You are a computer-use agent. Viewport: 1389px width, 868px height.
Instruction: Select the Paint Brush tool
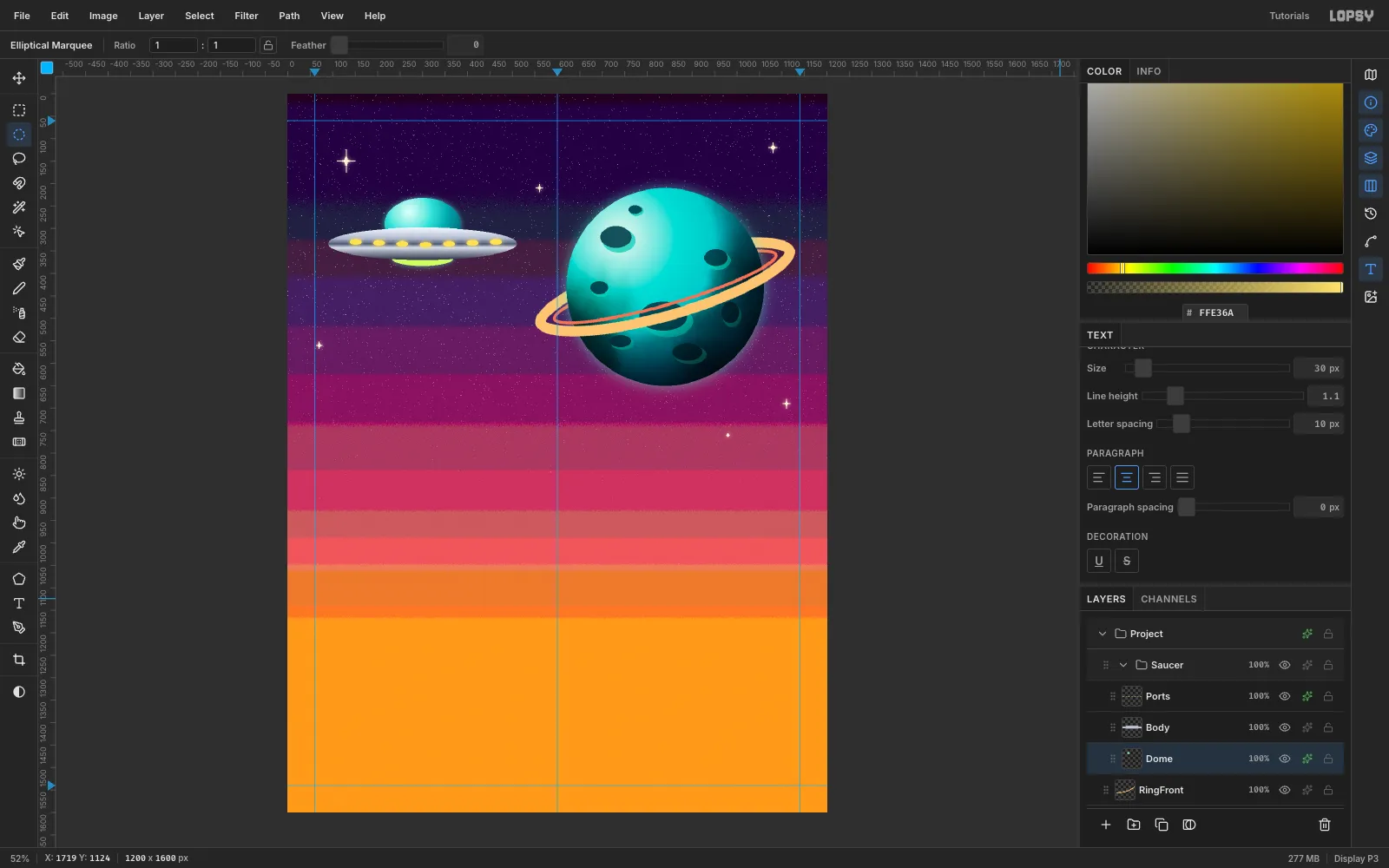point(19,264)
